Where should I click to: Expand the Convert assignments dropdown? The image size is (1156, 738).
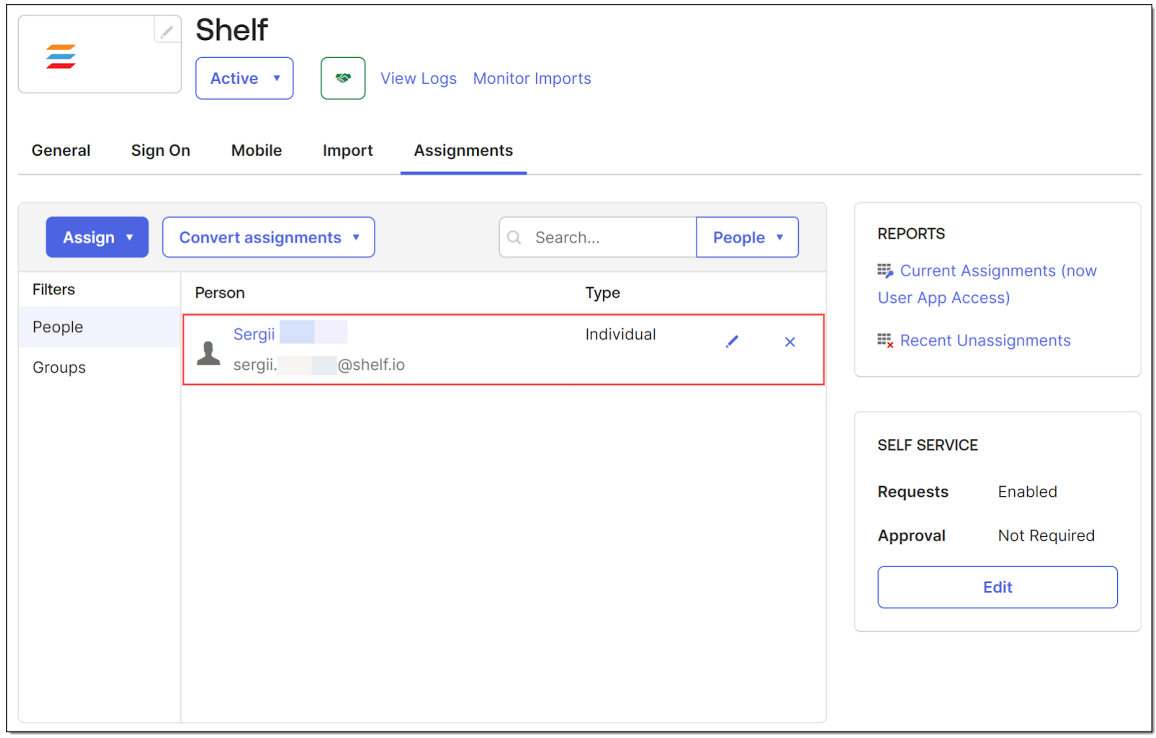[x=268, y=237]
